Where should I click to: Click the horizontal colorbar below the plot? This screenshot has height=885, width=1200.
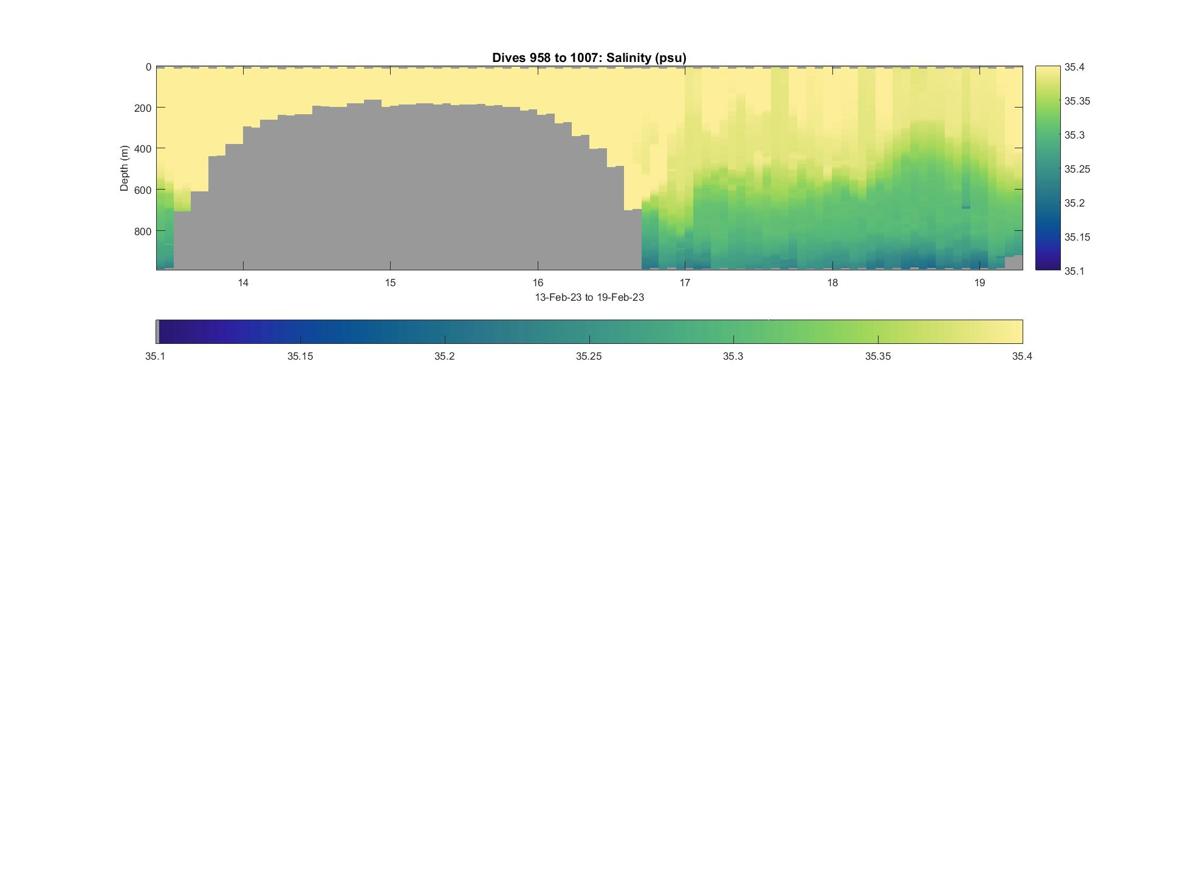(589, 331)
